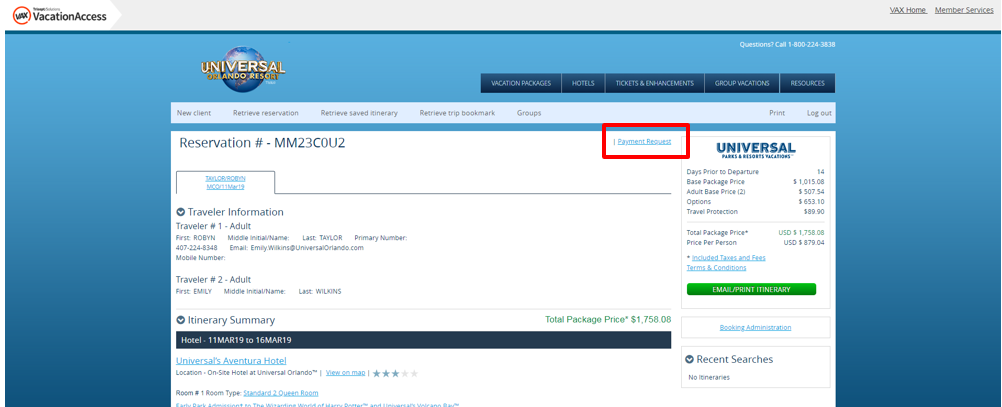Click the Questions? Call 1-800-224-3838 text

coord(787,45)
